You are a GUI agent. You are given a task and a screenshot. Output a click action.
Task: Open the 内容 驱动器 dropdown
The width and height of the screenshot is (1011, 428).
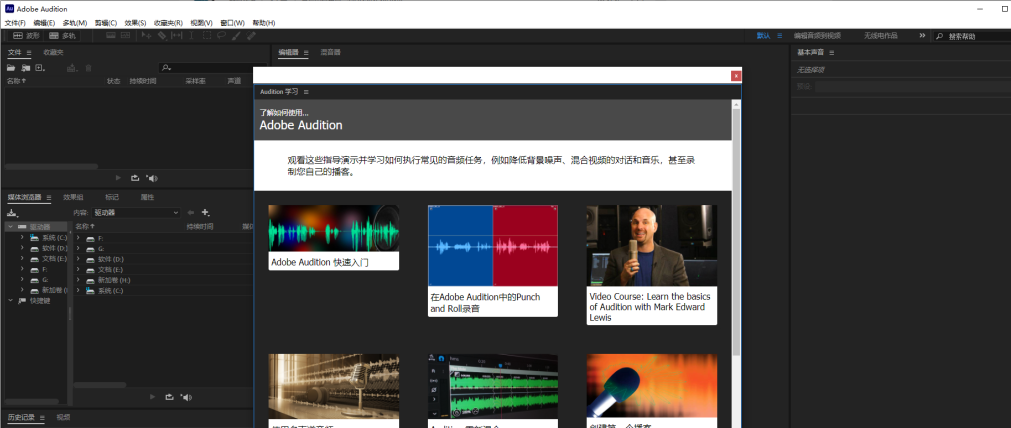[136, 212]
